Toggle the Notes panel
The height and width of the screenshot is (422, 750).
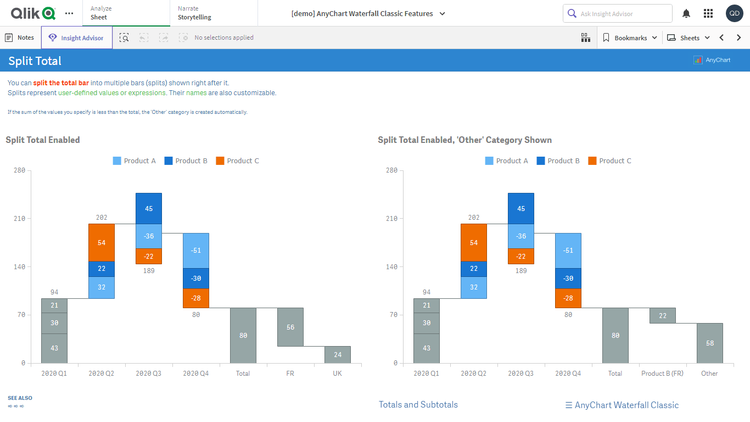coord(20,37)
